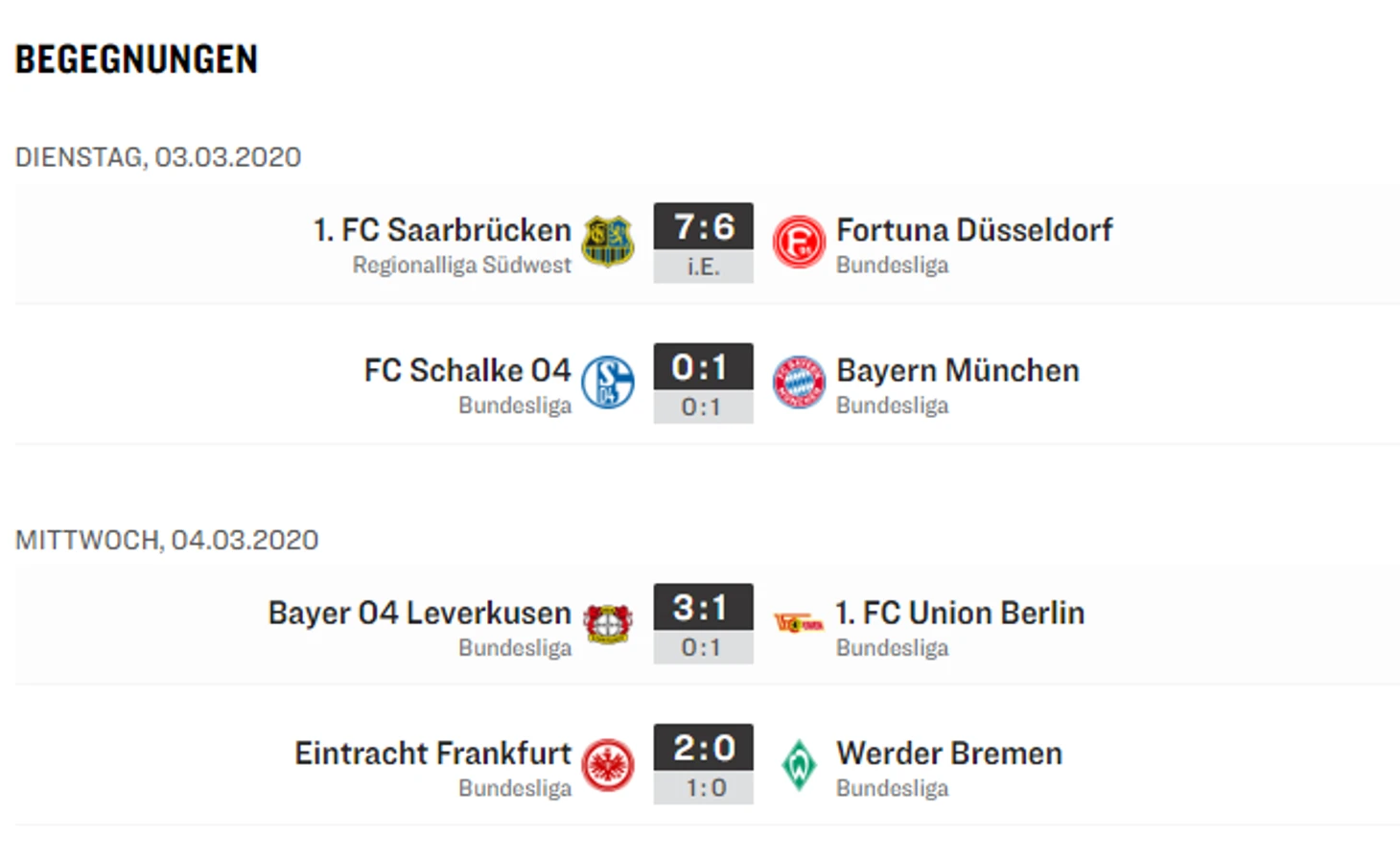Click the Regionalliga Südwest league label
The image size is (1400, 859).
point(461,265)
